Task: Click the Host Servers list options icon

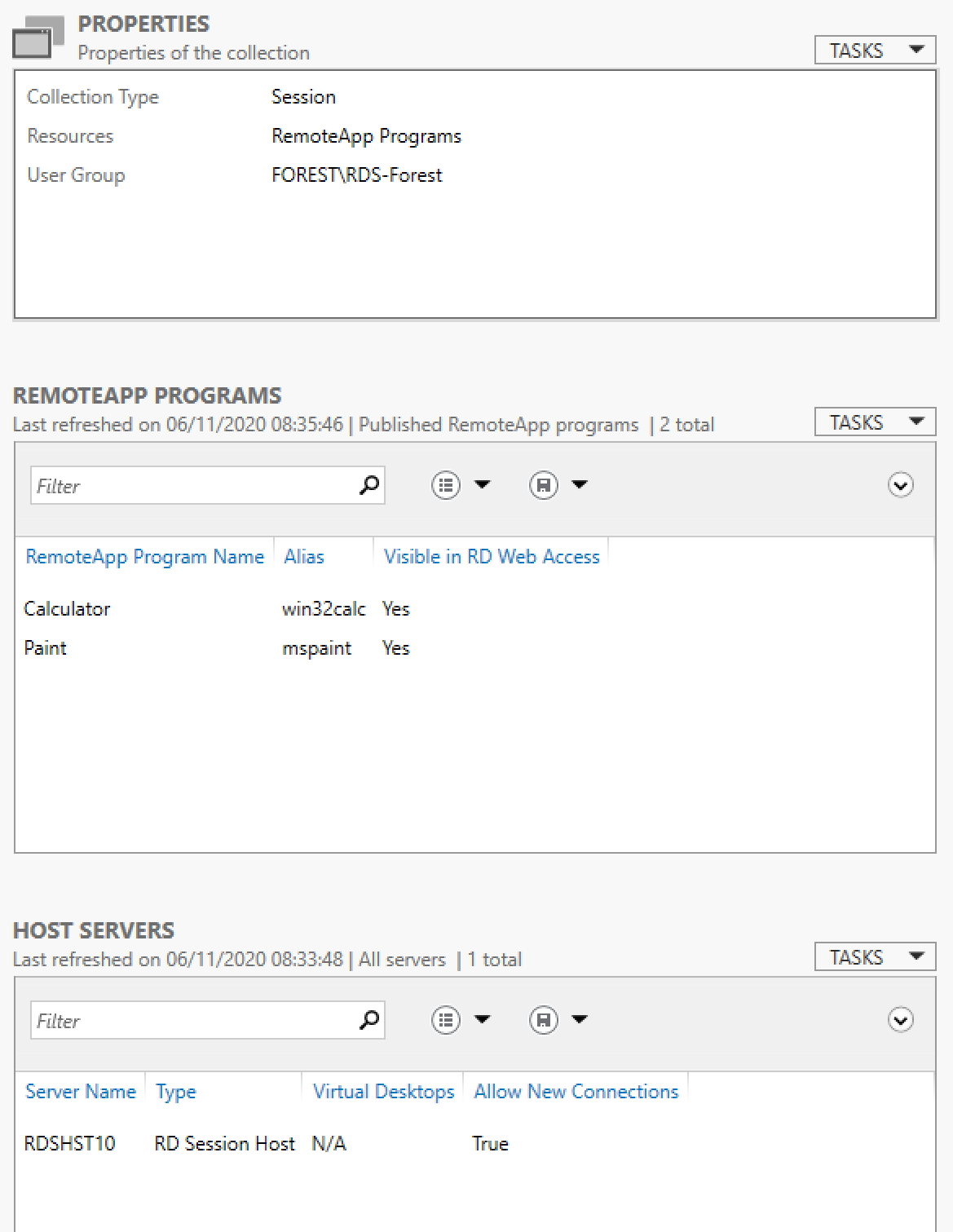Action: click(446, 1020)
